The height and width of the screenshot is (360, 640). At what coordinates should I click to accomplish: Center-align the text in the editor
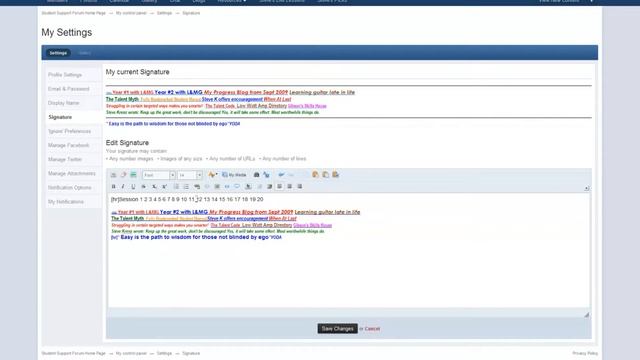click(289, 187)
